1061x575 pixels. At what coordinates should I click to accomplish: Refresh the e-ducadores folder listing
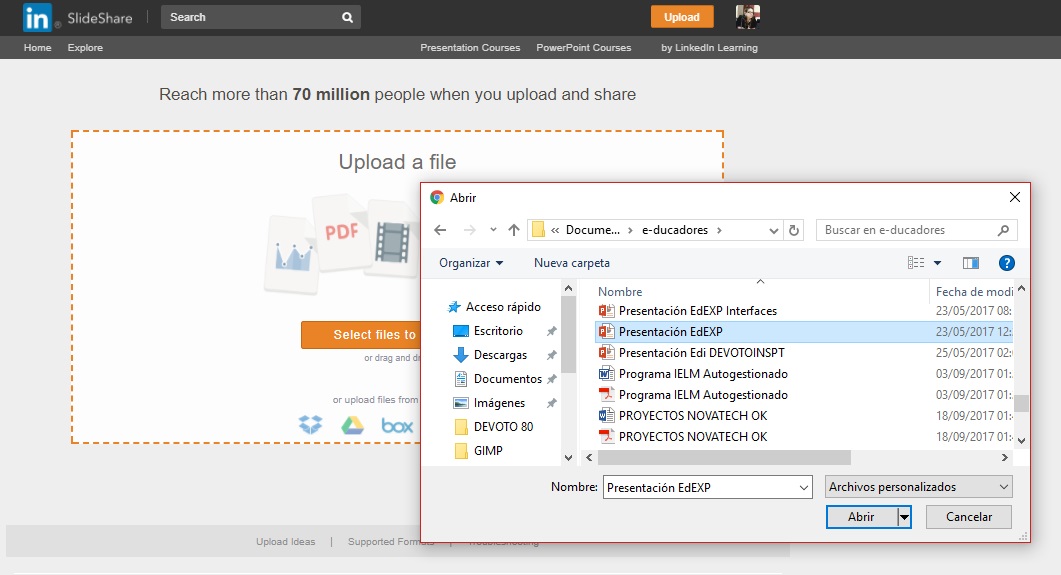coord(794,230)
